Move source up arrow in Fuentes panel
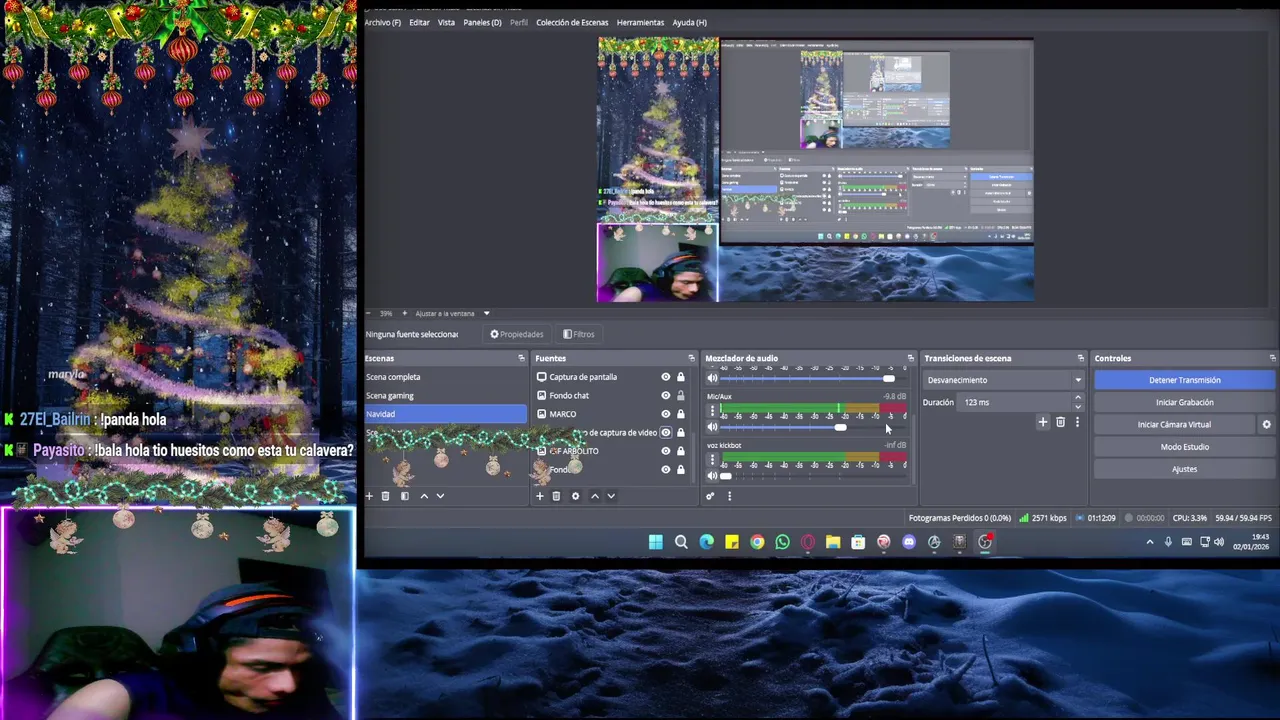Screen dimensions: 1280x720 click(x=595, y=496)
